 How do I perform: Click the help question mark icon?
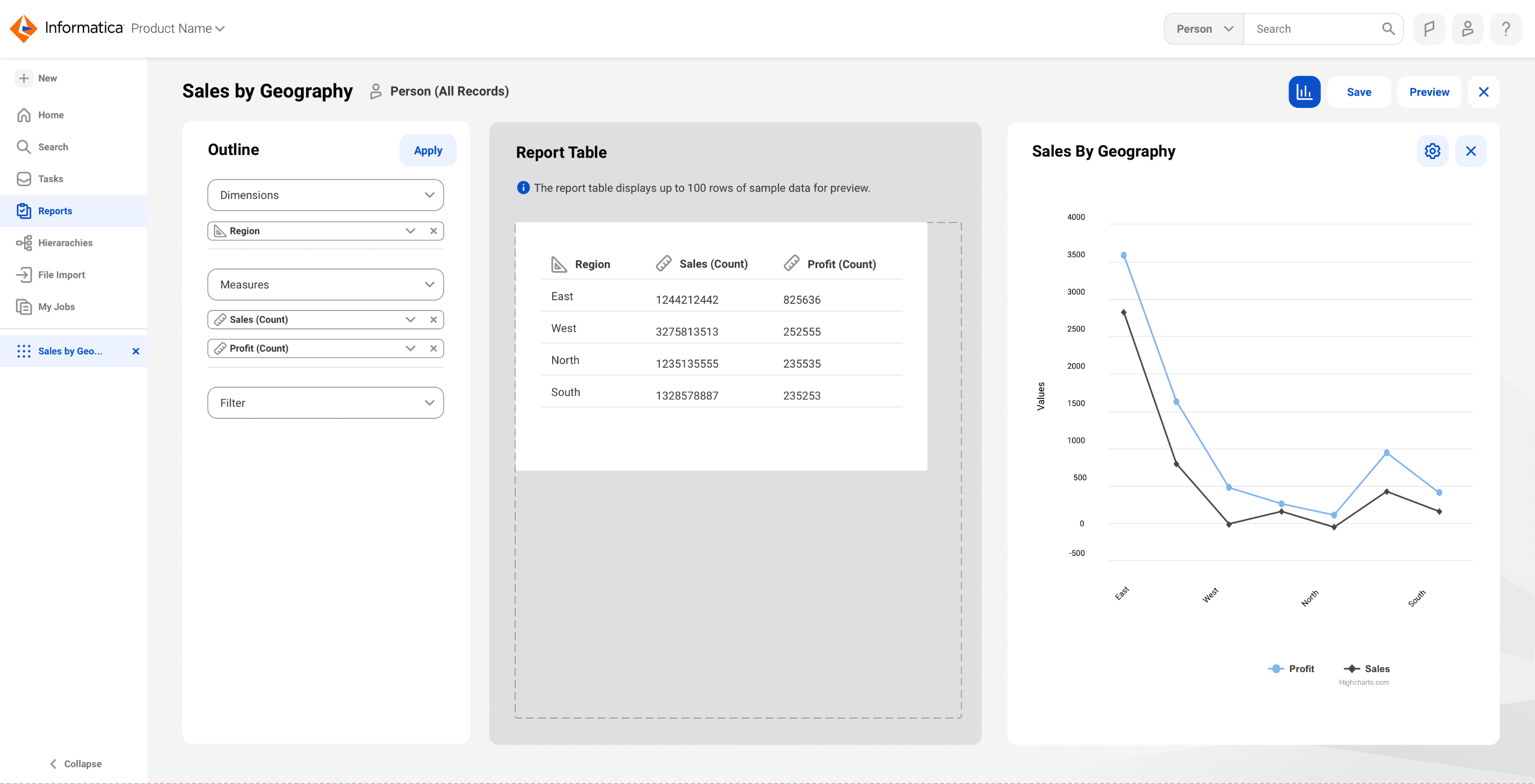click(x=1505, y=29)
